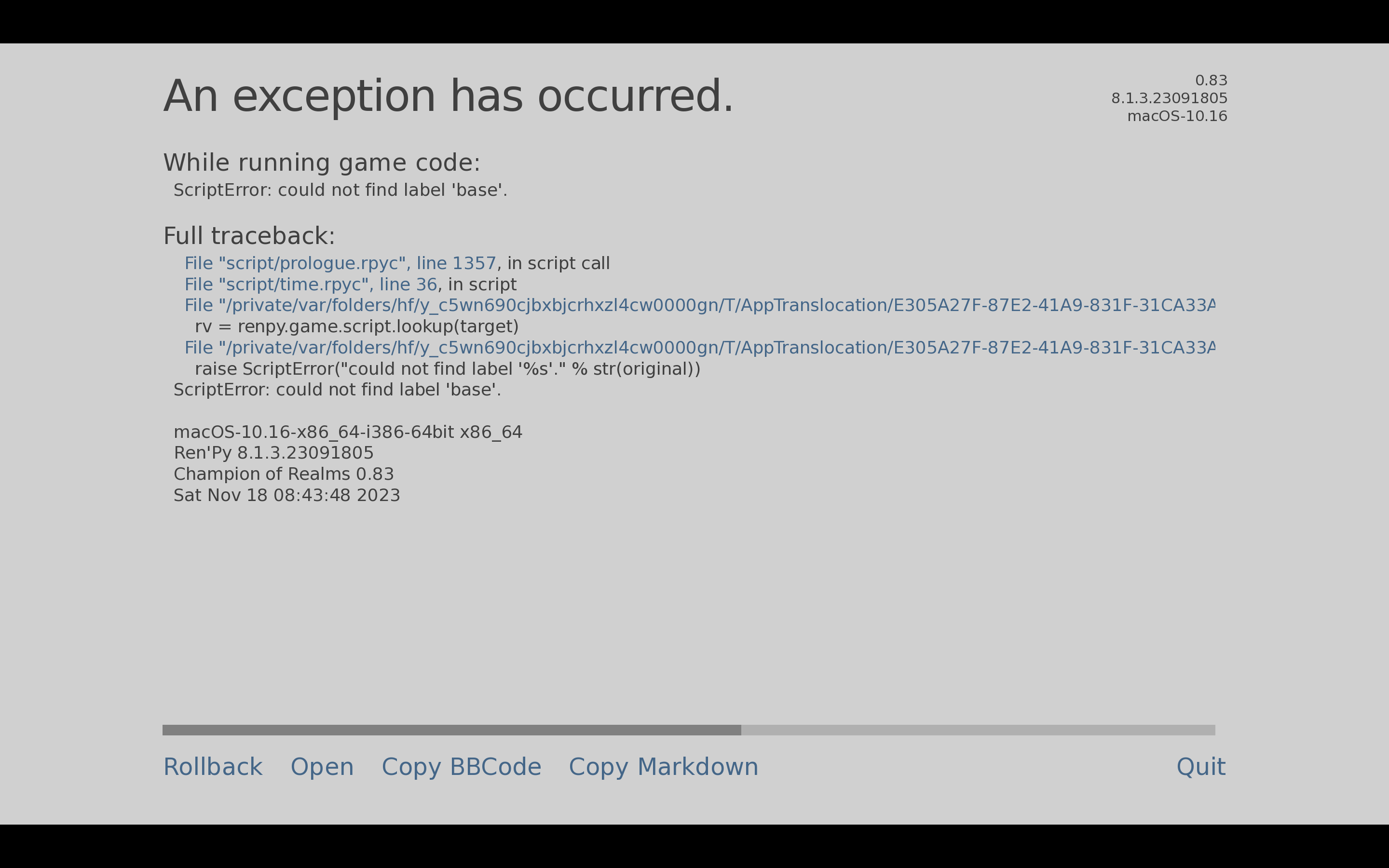Click the lighter empty part of the scrollbar track

coord(978,730)
